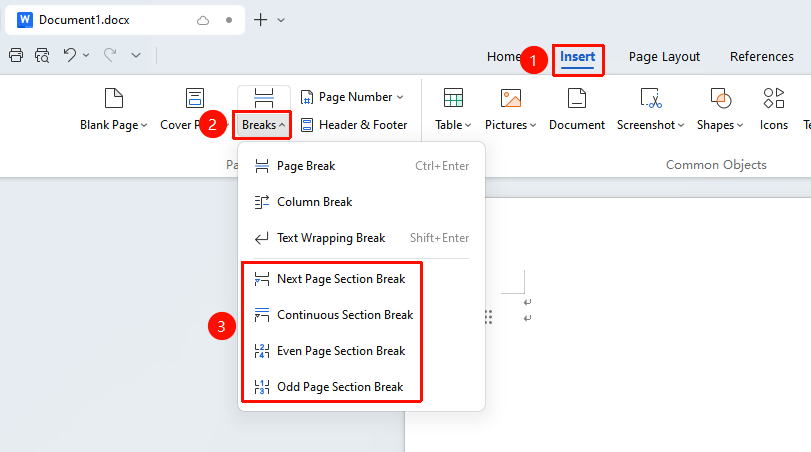Open the quick access toolbar customize chevron
The height and width of the screenshot is (452, 811).
[x=136, y=55]
